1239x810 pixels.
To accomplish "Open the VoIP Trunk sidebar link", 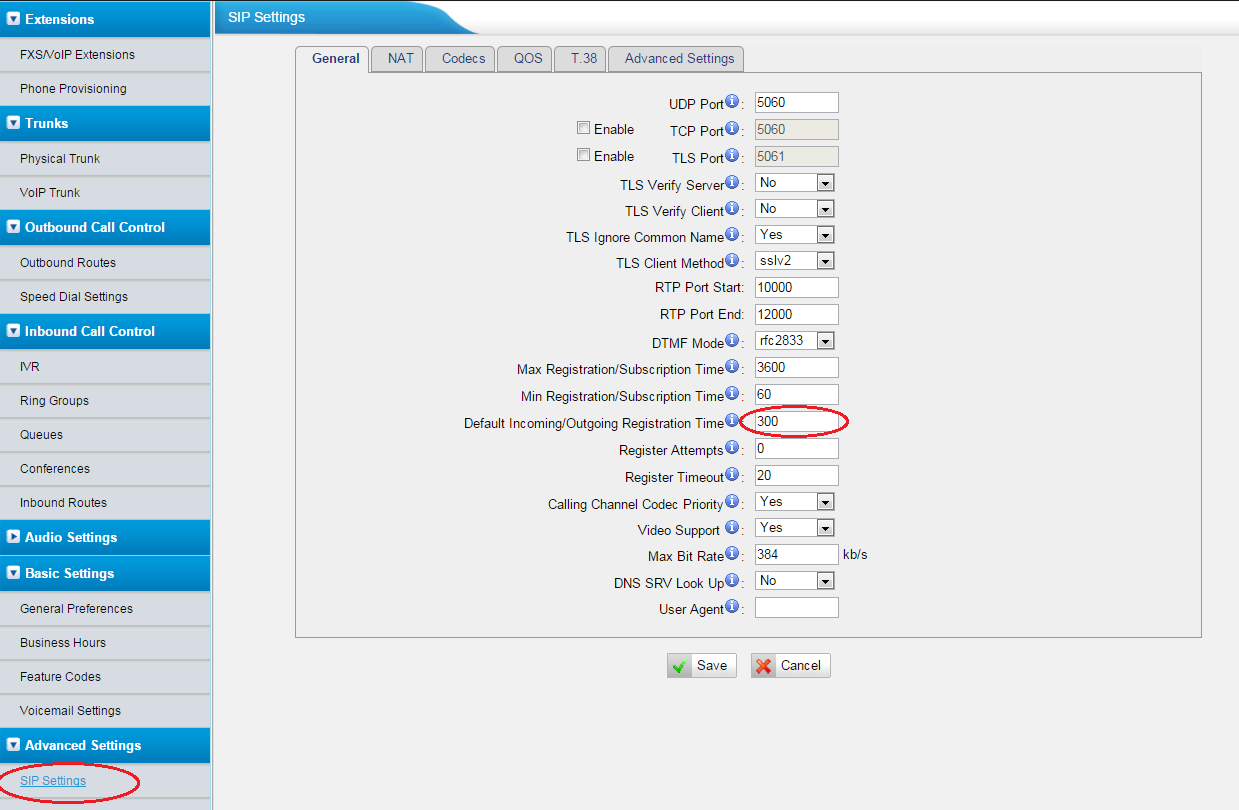I will tap(50, 193).
